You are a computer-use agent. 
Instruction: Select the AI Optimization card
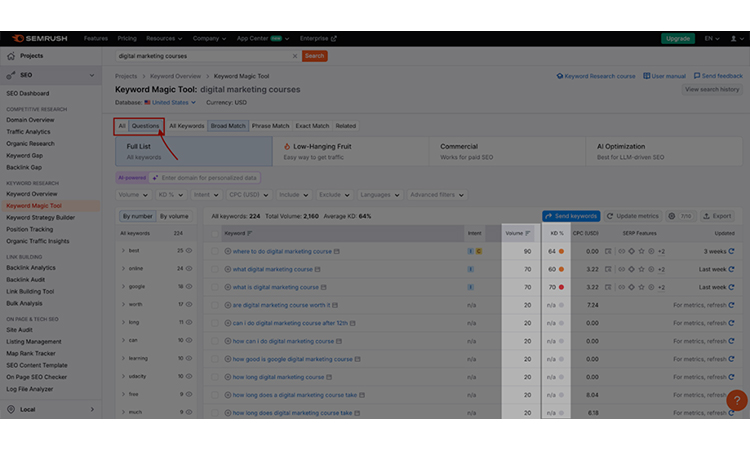point(664,152)
